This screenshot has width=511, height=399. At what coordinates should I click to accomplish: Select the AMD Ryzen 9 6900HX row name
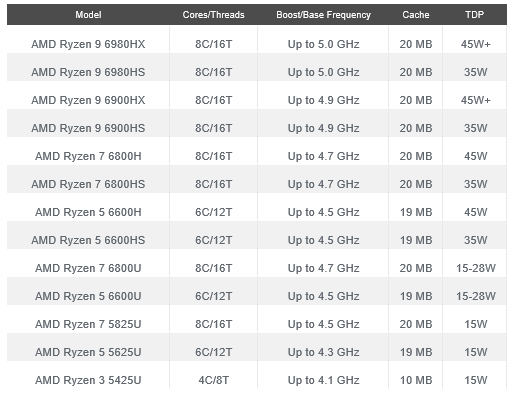click(88, 100)
